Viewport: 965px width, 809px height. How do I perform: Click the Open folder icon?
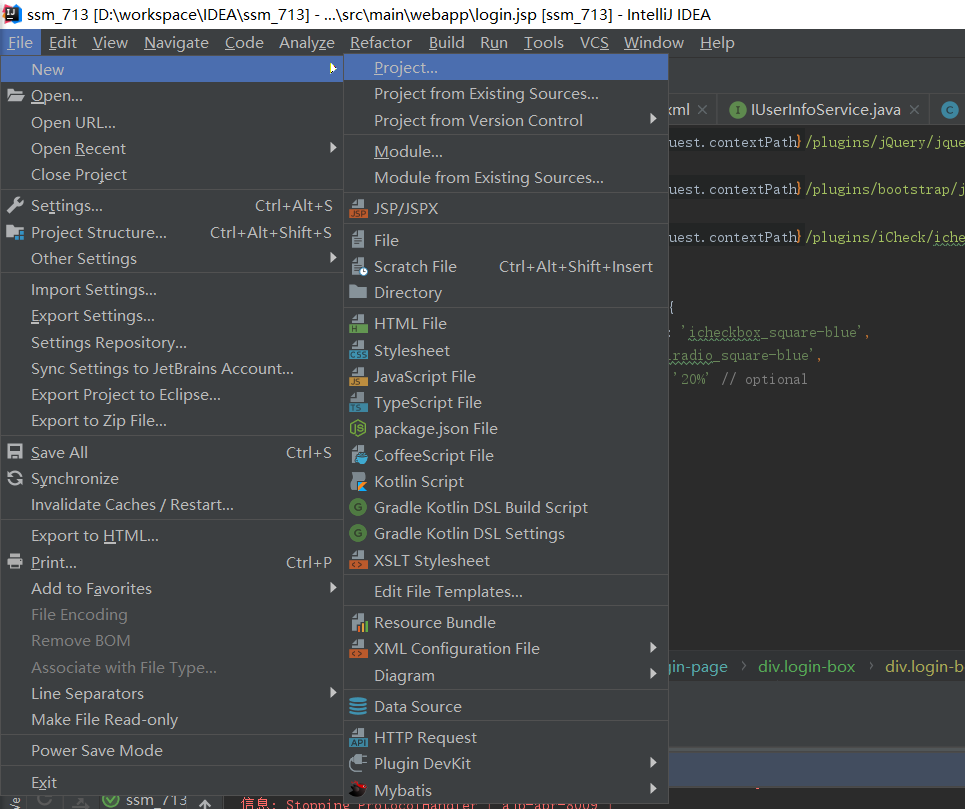pyautogui.click(x=15, y=95)
